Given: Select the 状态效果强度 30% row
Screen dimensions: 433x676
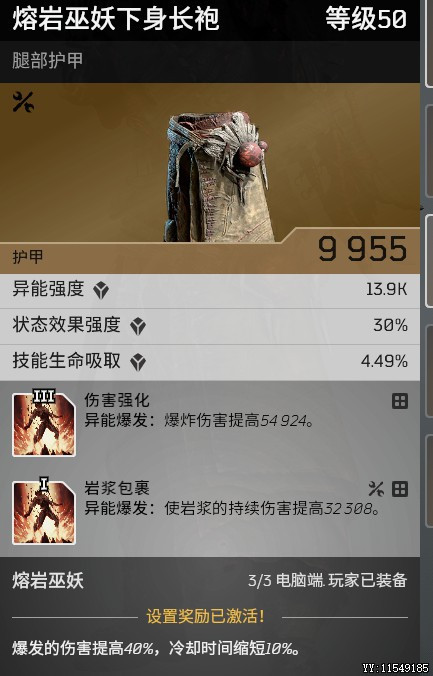Looking at the screenshot, I should tap(210, 326).
